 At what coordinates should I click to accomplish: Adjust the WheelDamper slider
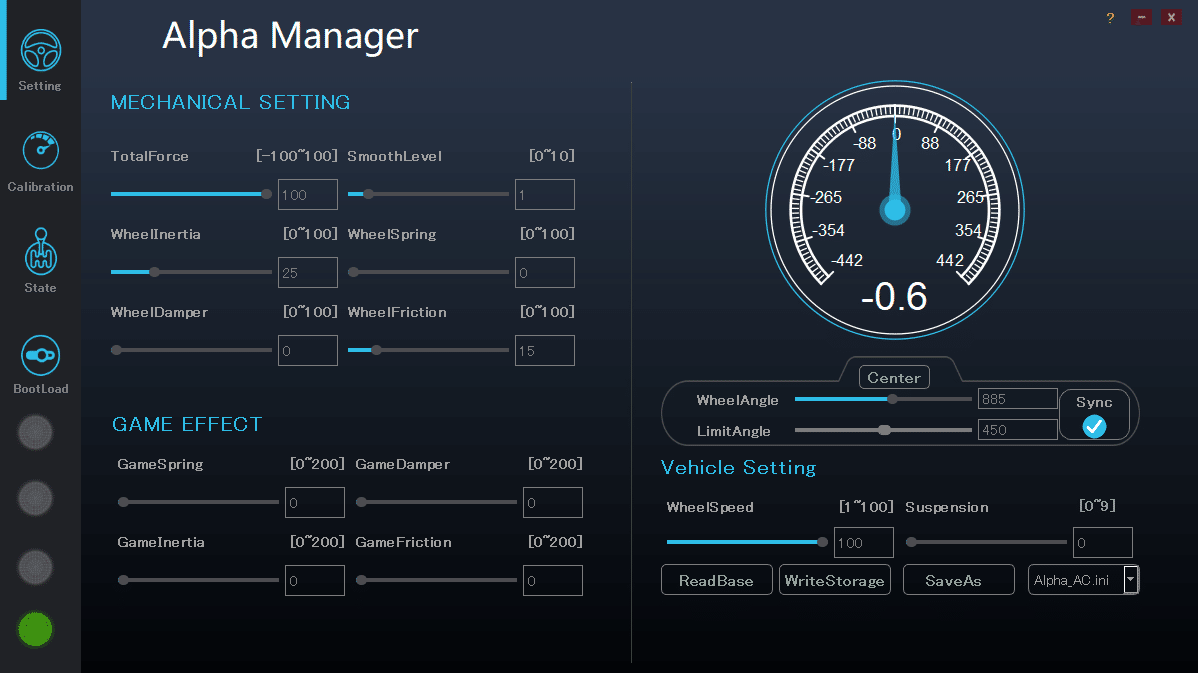point(191,350)
